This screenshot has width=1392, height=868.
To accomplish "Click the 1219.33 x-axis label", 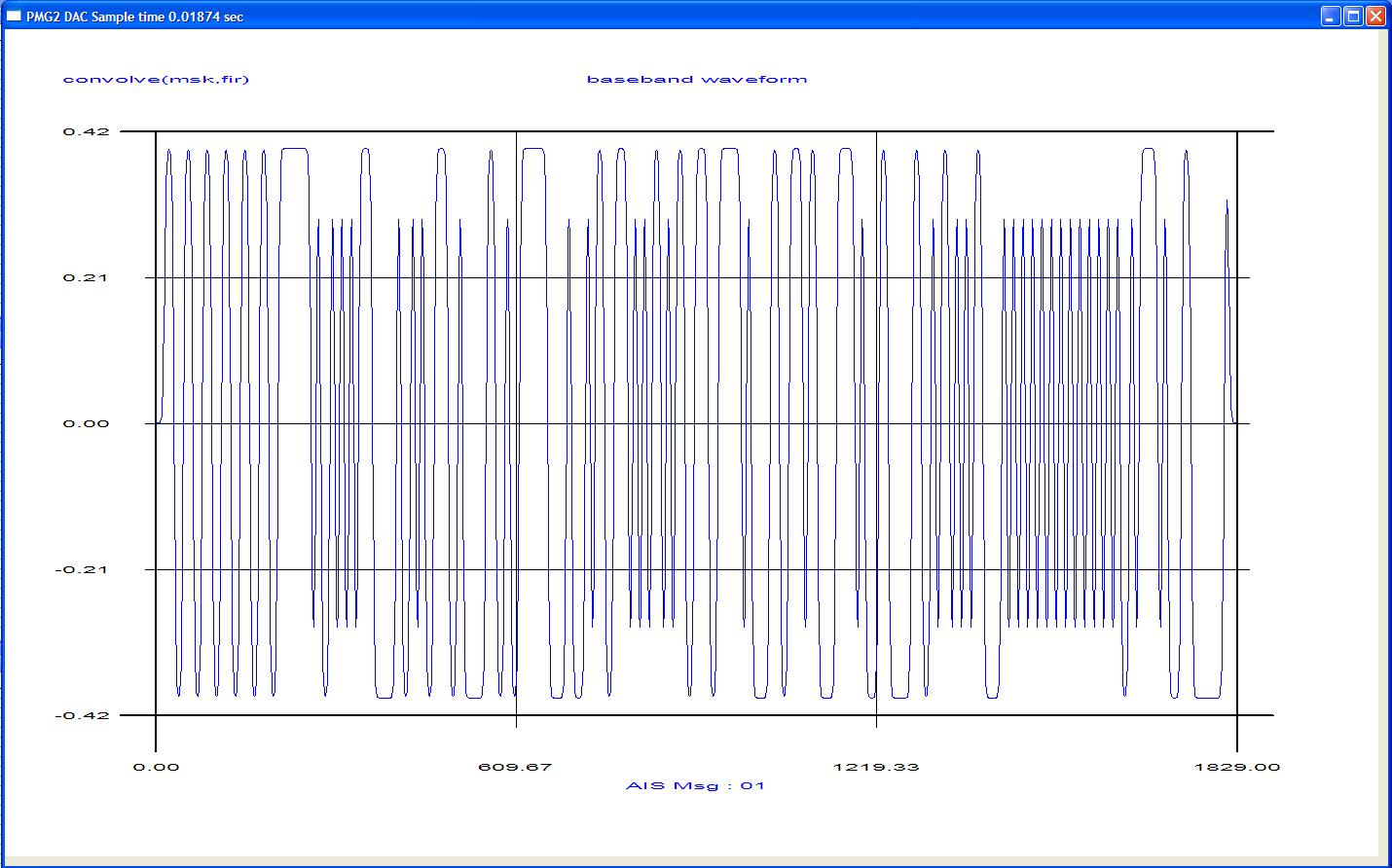I will [x=876, y=767].
